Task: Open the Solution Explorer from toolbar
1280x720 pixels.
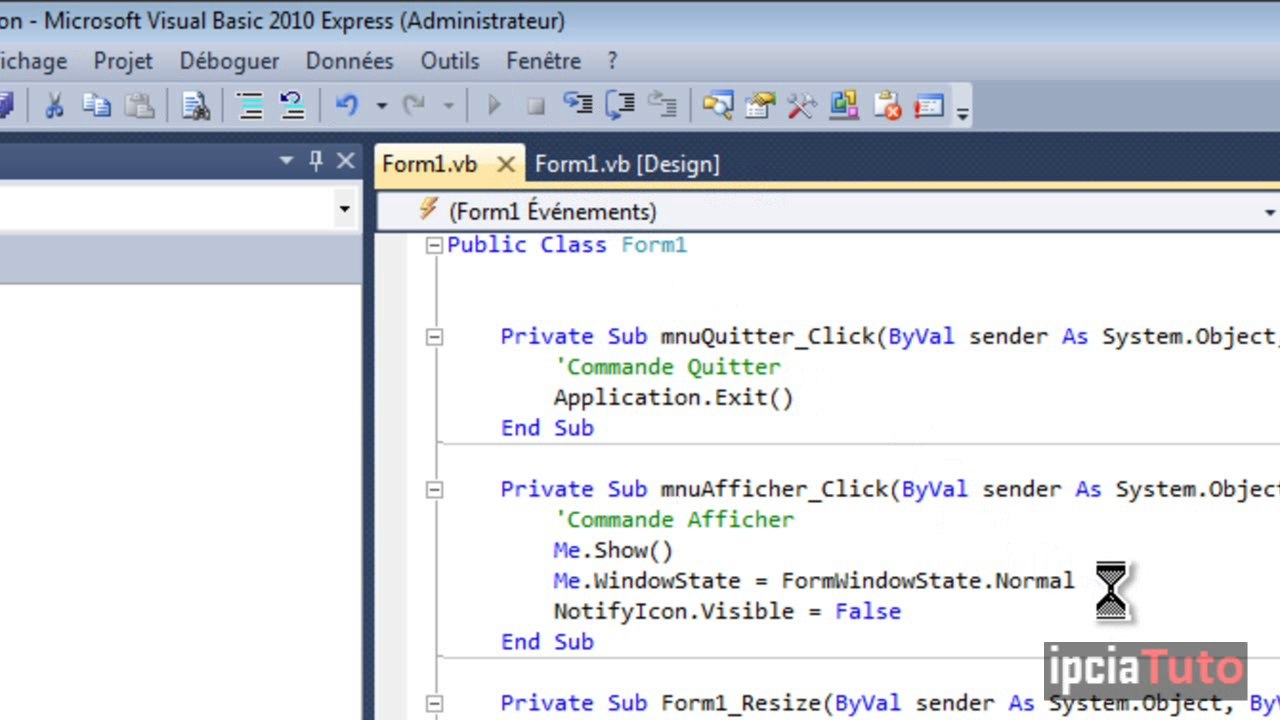Action: click(717, 105)
